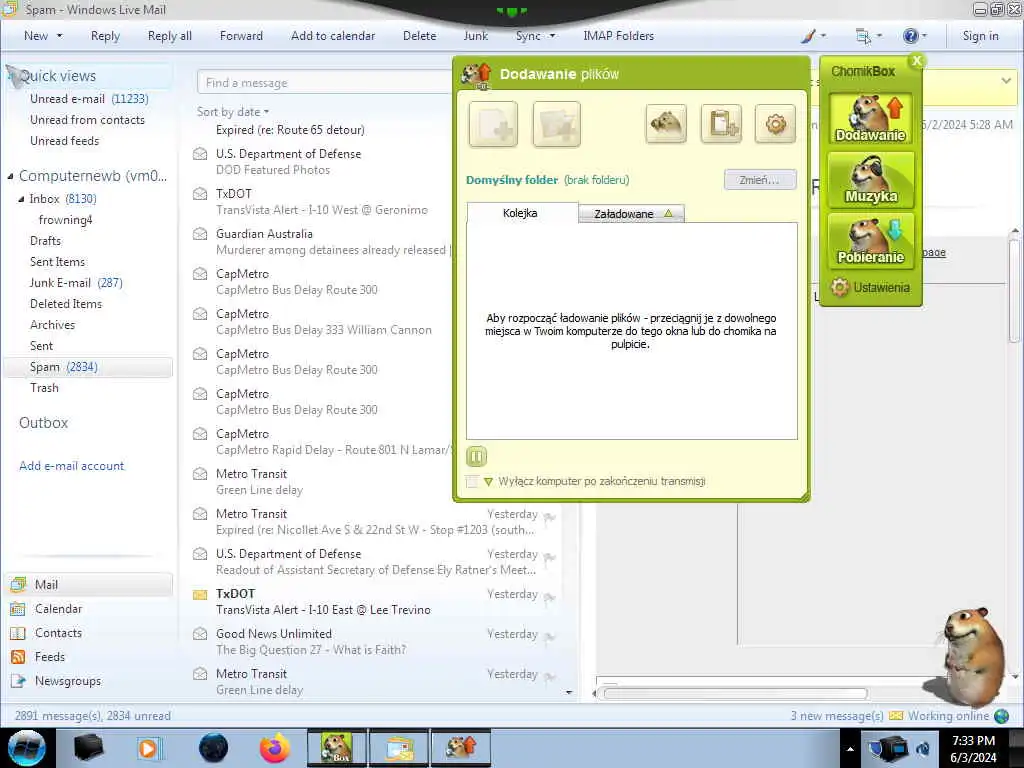Click Forward in the toolbar
This screenshot has height=768, width=1024.
pos(241,36)
